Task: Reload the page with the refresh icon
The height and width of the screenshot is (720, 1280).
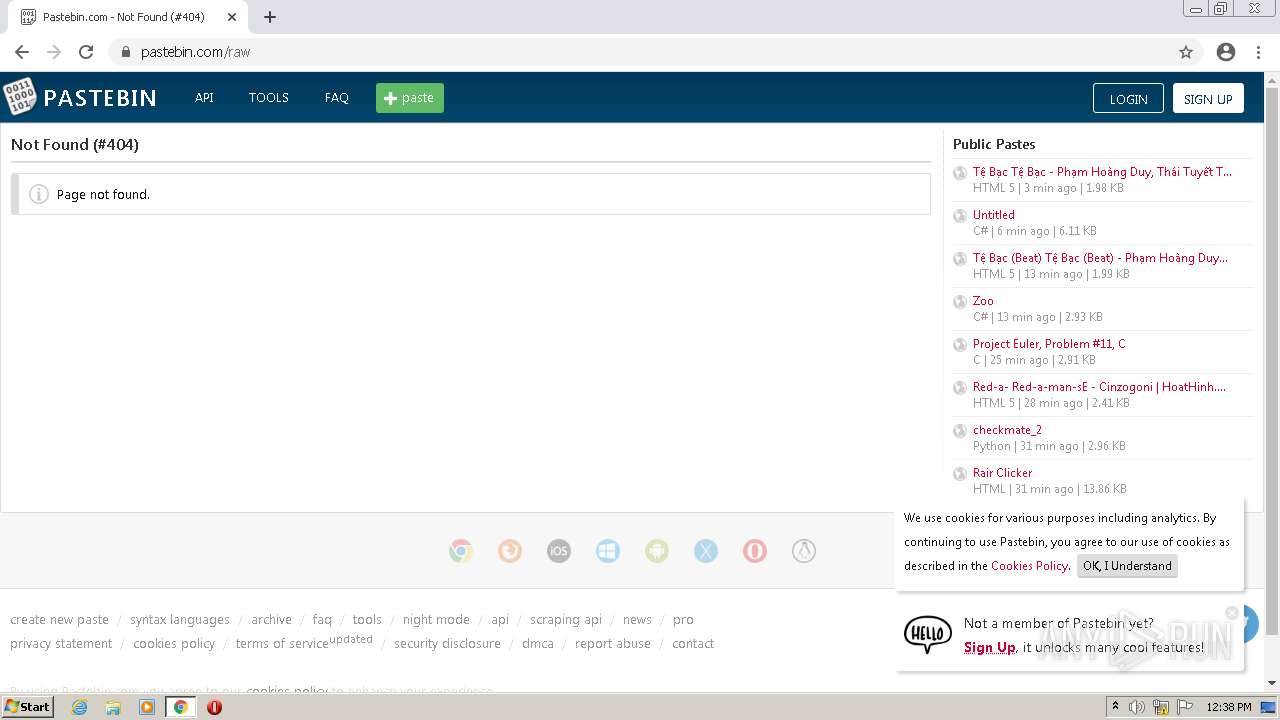Action: [86, 52]
